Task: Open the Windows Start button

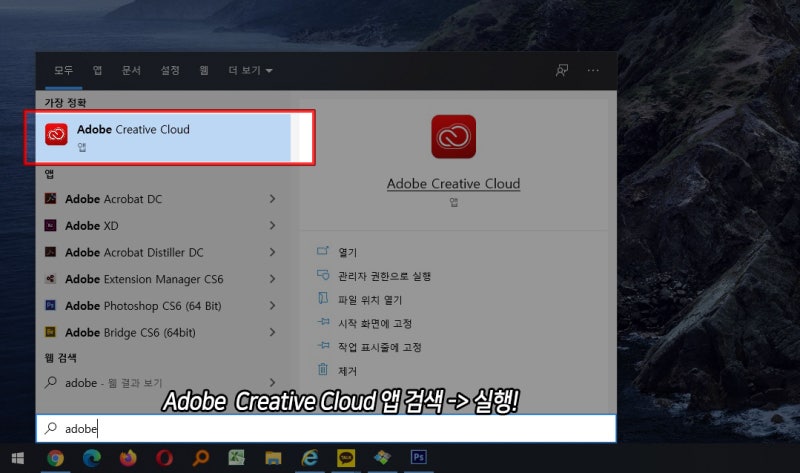Action: click(x=18, y=458)
